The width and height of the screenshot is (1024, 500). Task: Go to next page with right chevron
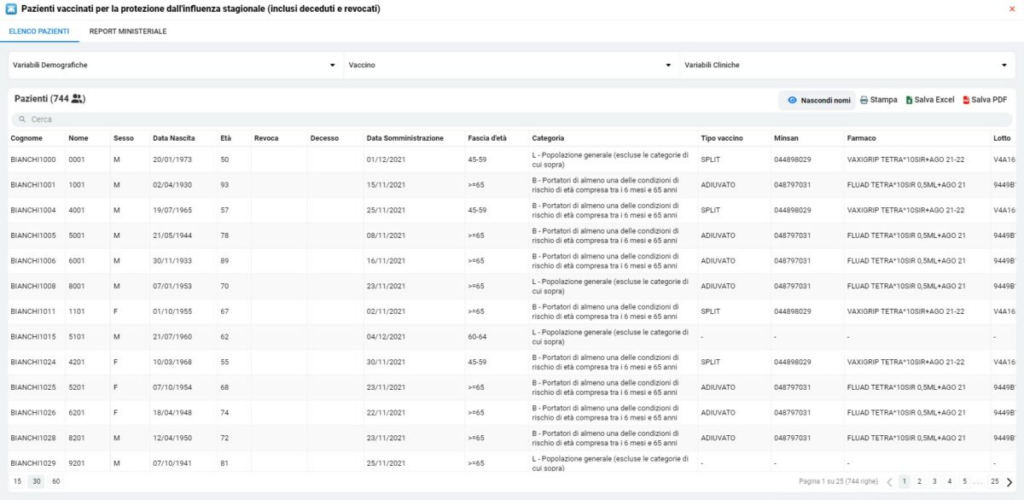point(1009,482)
